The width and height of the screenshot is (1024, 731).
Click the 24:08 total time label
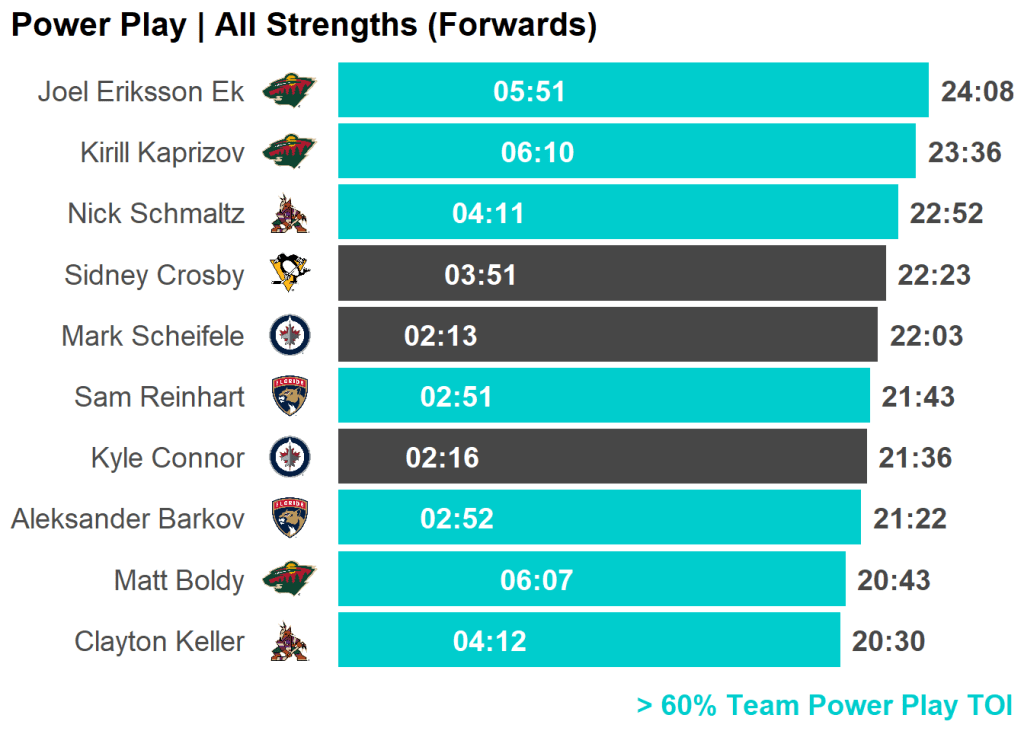[x=977, y=92]
